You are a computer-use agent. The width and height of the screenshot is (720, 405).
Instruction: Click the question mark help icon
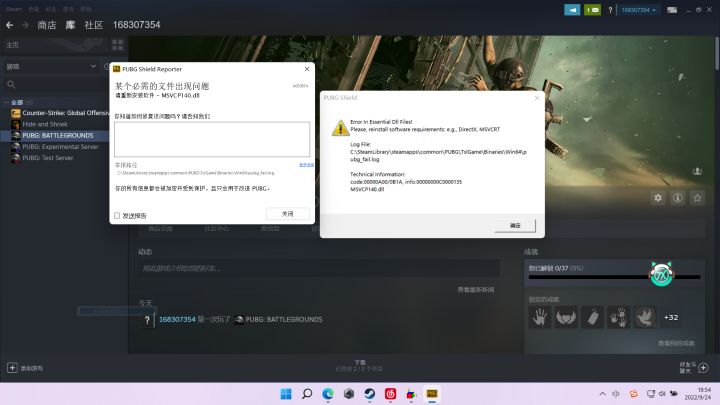(610, 10)
